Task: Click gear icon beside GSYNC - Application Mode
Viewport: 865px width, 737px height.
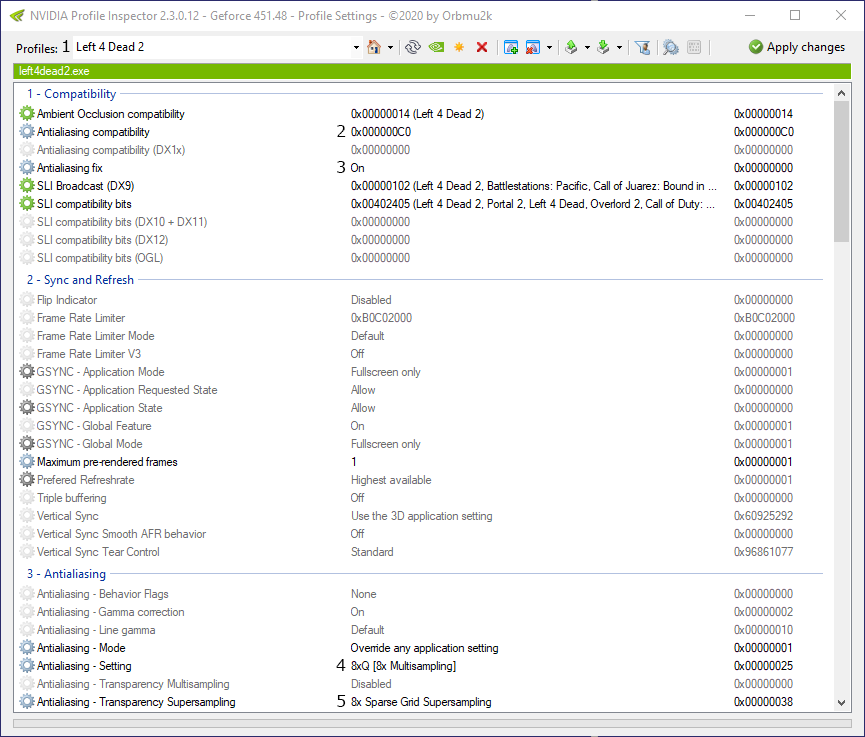Action: pyautogui.click(x=26, y=372)
